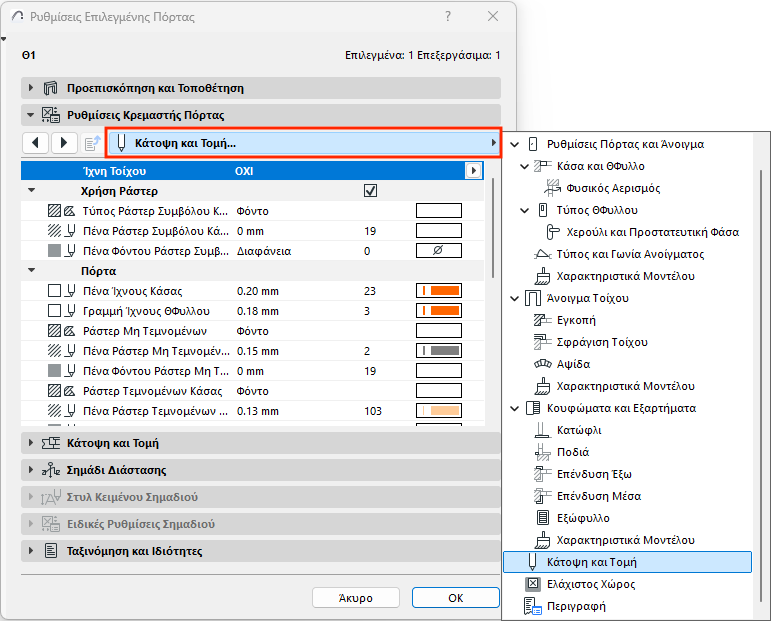
Task: Click 0.20 mm value of Πένα Ίχνους Κάσας
Action: [x=257, y=291]
